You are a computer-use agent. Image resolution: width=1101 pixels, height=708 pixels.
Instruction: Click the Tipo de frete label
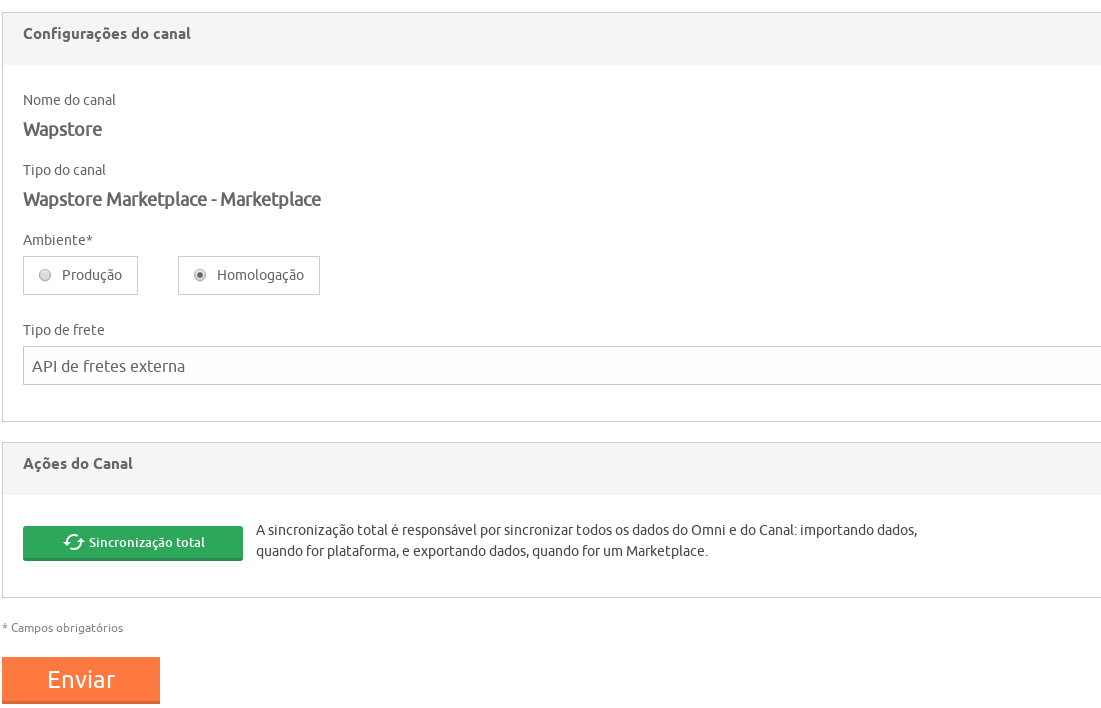tap(64, 330)
